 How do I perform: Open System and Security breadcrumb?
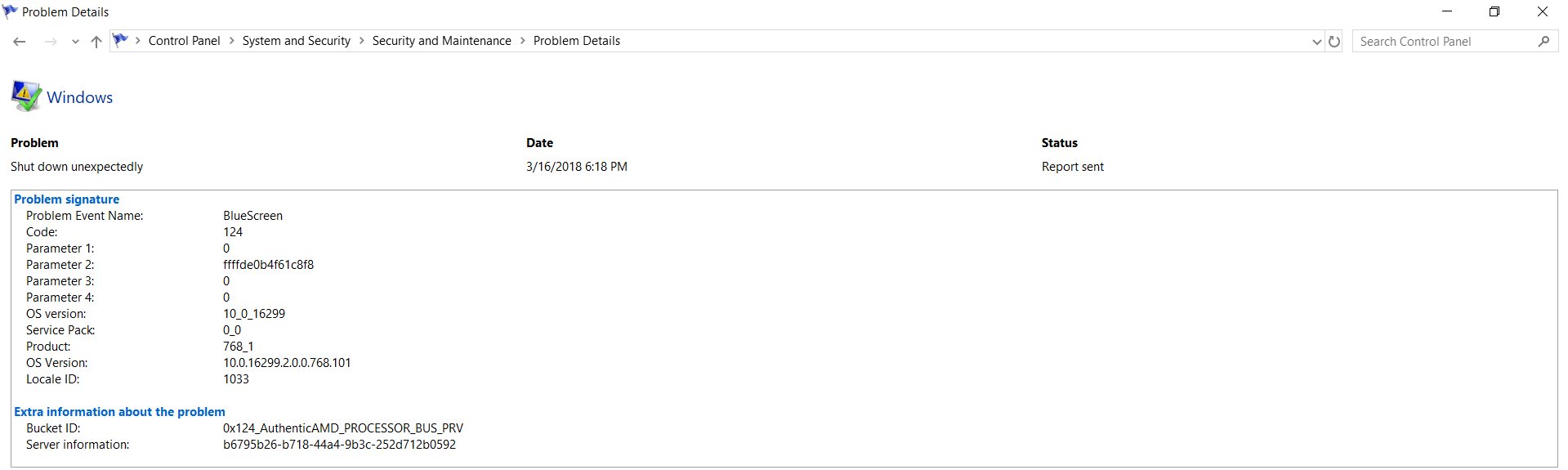coord(297,41)
